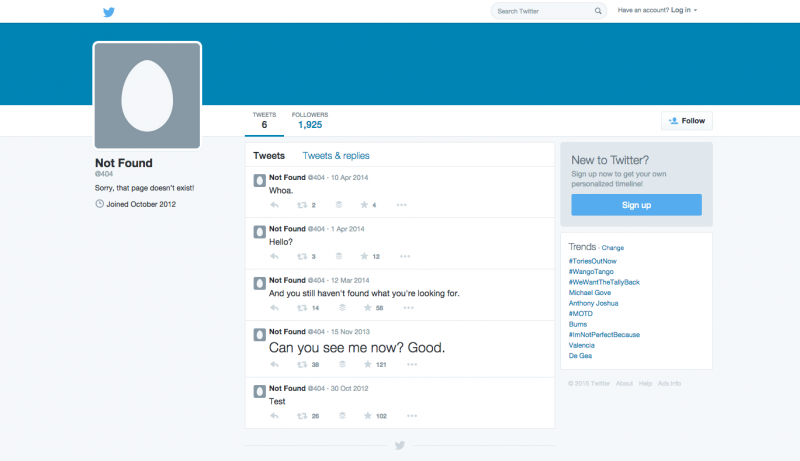Viewport: 800px width, 461px height.
Task: Open the 15 Nov 2013 tweet timestamp
Action: pyautogui.click(x=350, y=331)
